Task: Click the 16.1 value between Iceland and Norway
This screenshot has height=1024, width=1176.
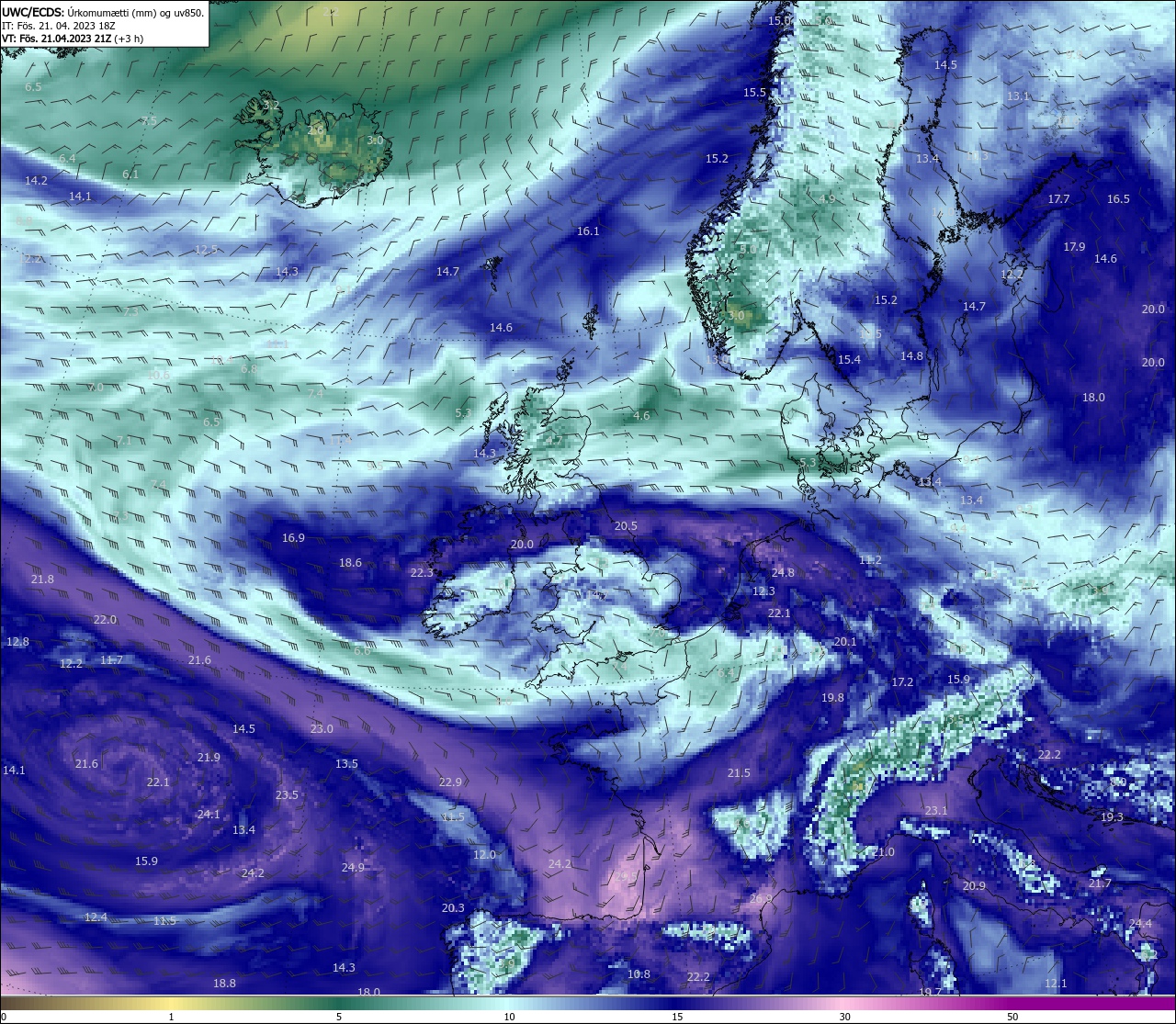Action: tap(588, 231)
